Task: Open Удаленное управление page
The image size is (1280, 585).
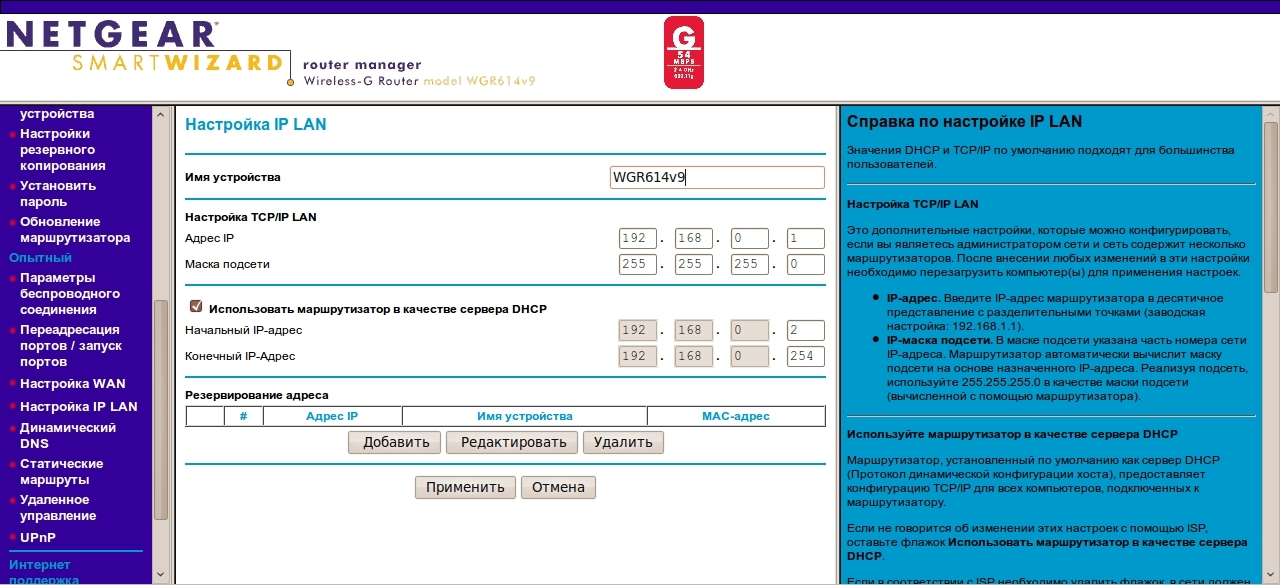Action: pos(58,508)
